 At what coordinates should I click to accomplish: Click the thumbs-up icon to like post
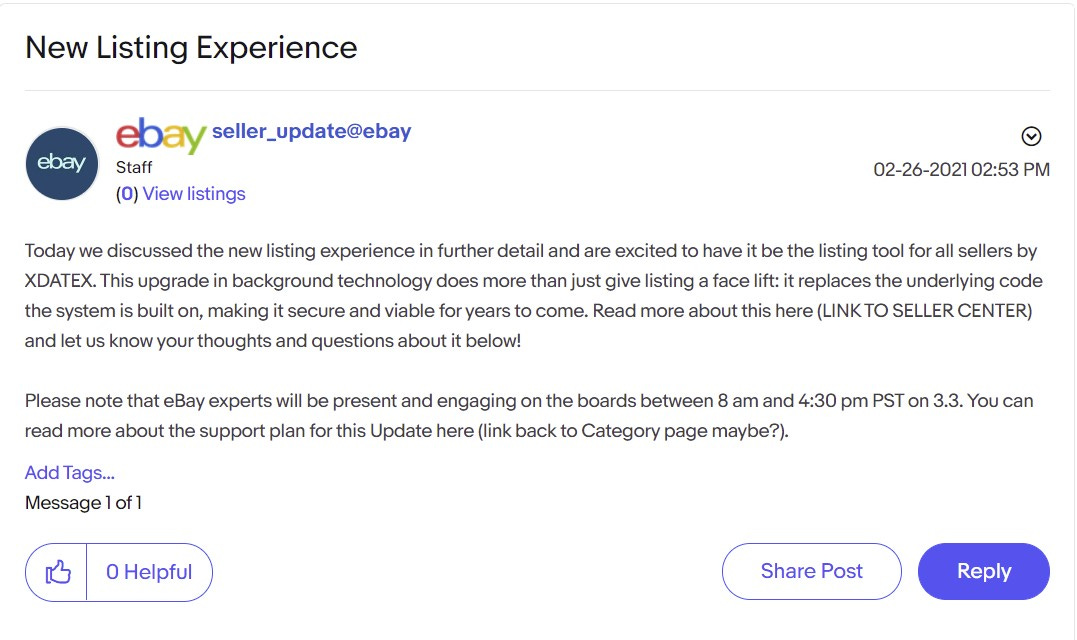click(x=58, y=572)
